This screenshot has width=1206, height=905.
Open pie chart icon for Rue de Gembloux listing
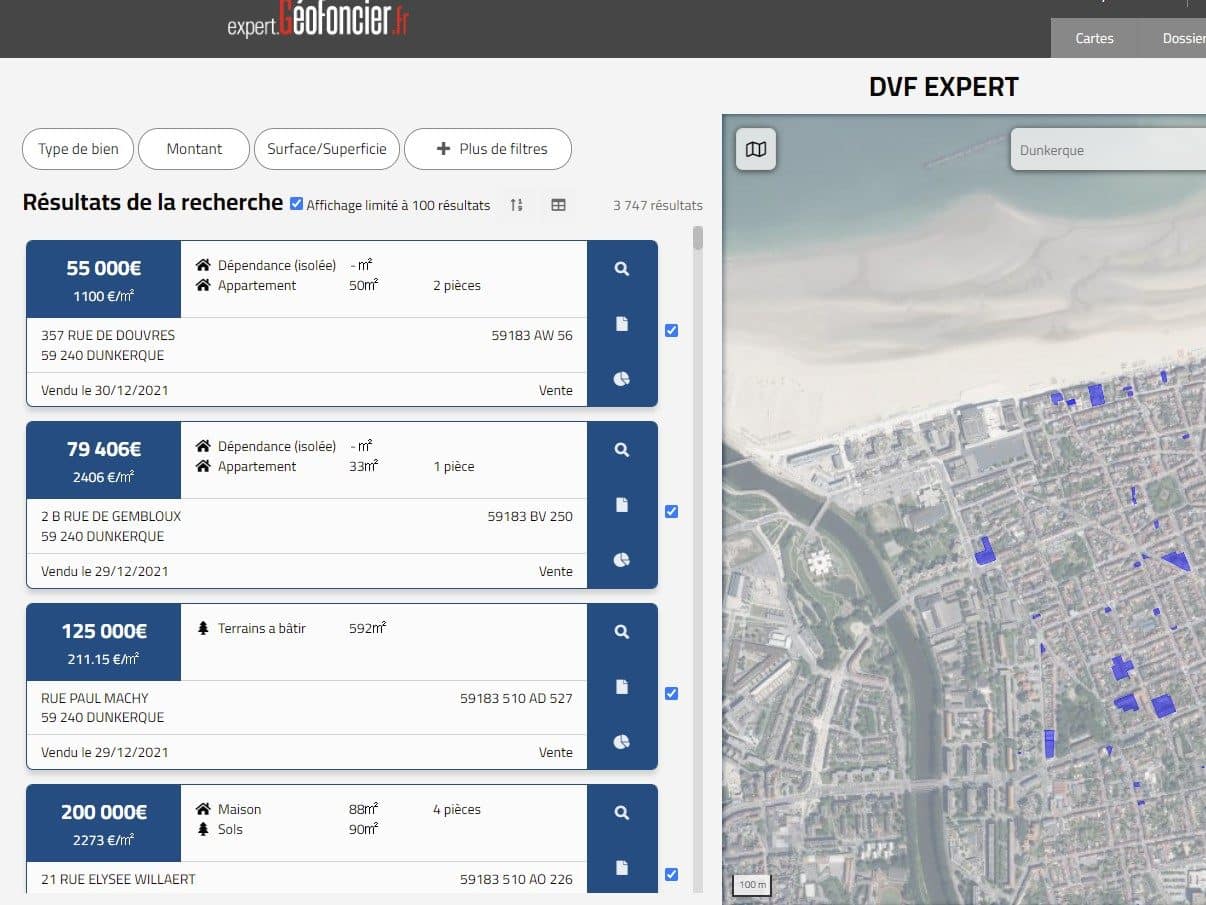(621, 560)
